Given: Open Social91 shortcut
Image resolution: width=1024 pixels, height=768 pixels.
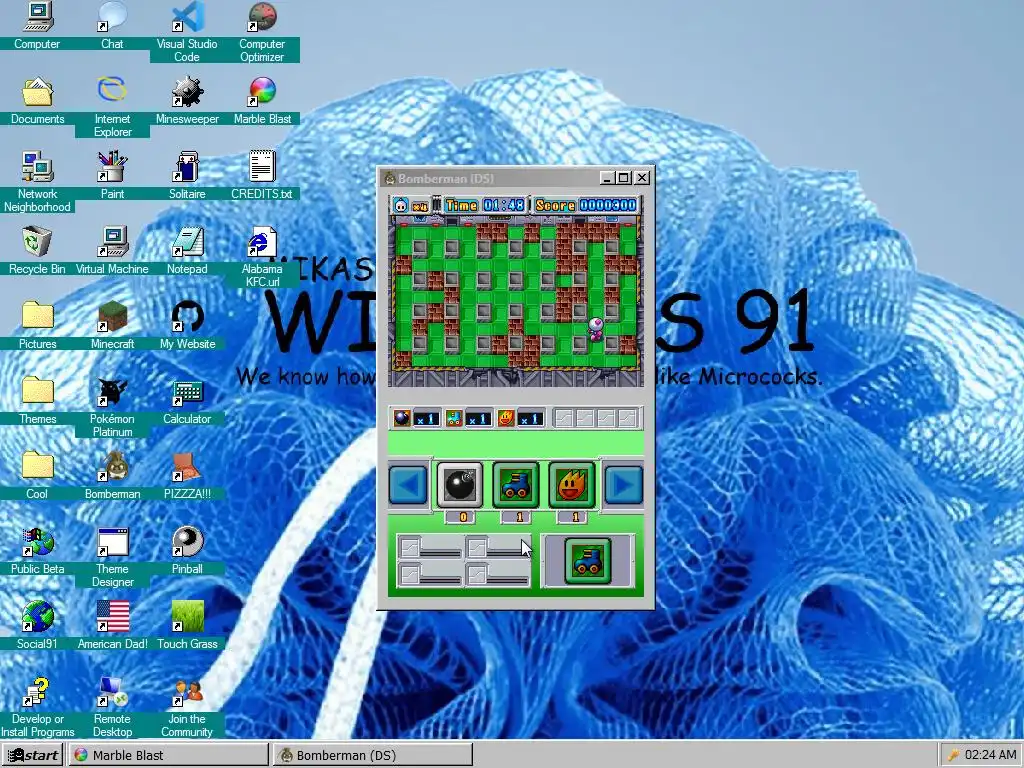Looking at the screenshot, I should click(37, 626).
